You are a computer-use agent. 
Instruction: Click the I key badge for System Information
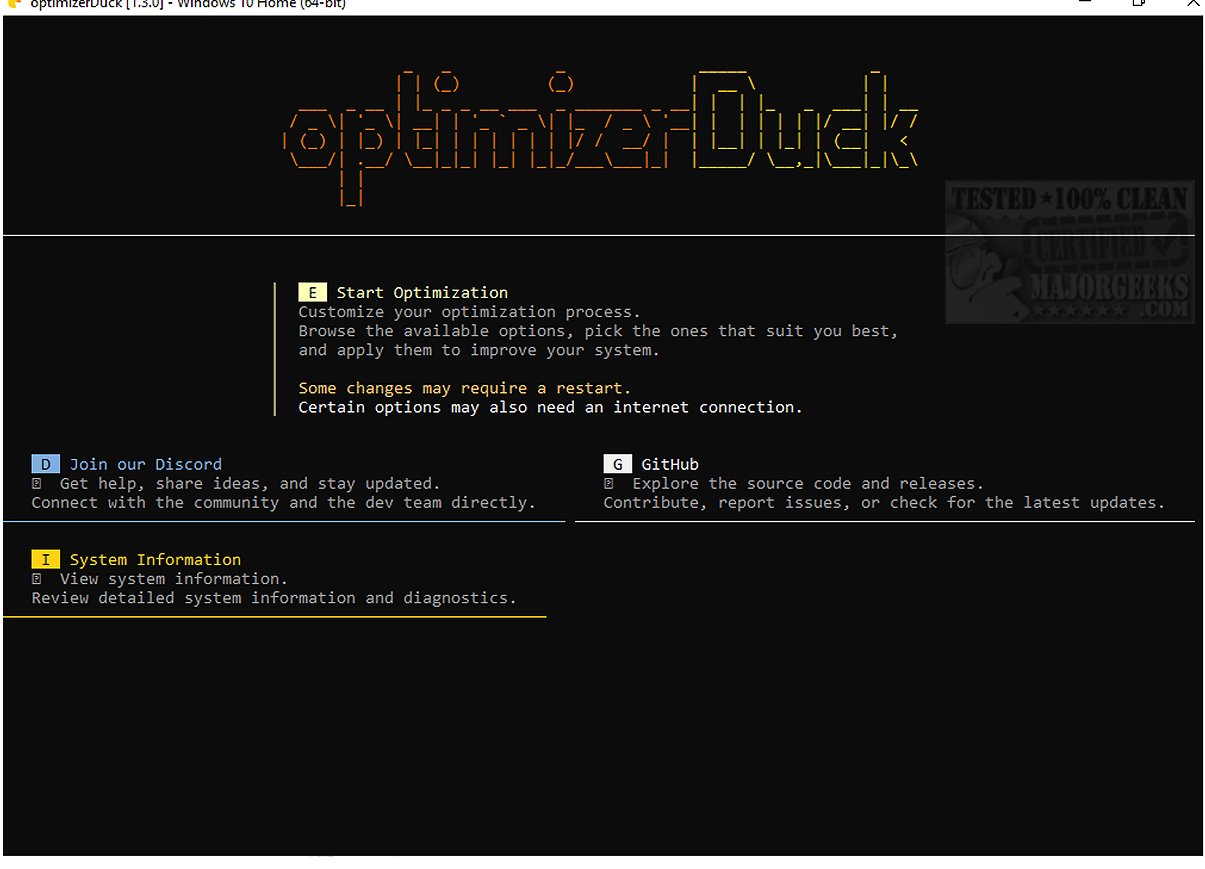pyautogui.click(x=46, y=559)
